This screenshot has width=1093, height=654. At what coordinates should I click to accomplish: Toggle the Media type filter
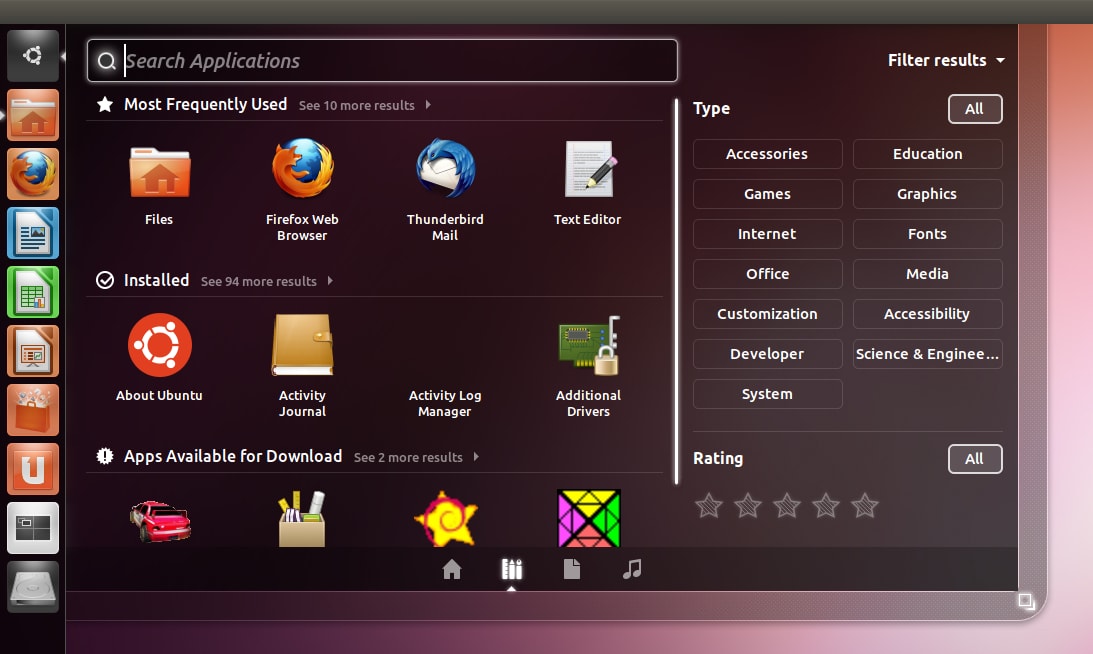pos(928,274)
